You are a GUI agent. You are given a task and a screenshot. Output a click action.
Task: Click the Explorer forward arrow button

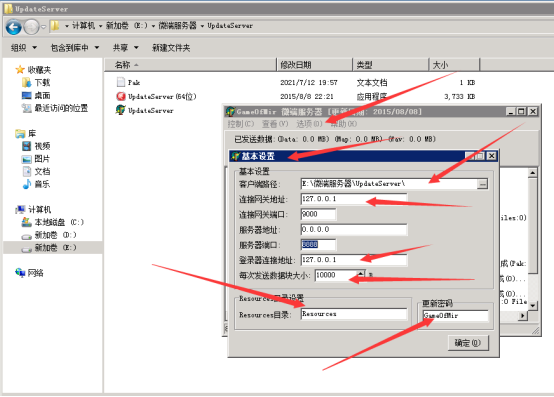tap(31, 27)
